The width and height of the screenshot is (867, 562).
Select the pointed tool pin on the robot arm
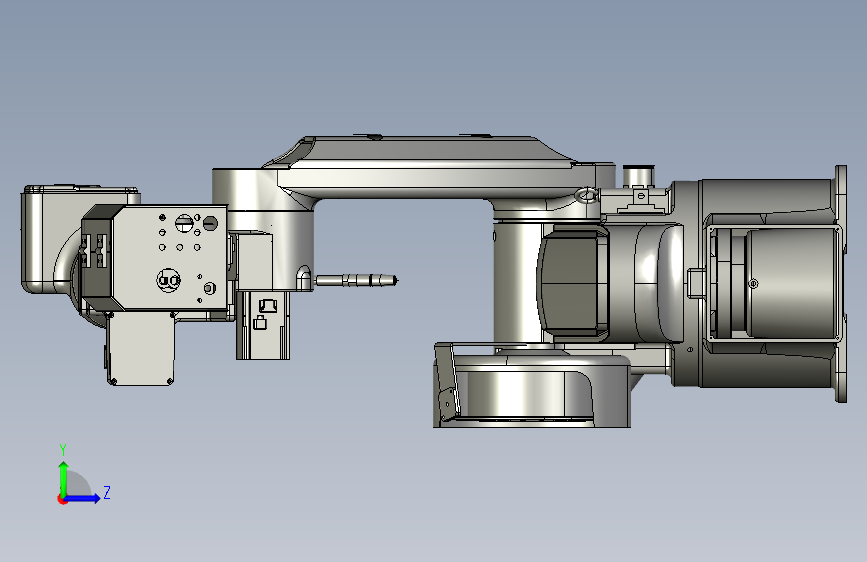click(x=356, y=280)
